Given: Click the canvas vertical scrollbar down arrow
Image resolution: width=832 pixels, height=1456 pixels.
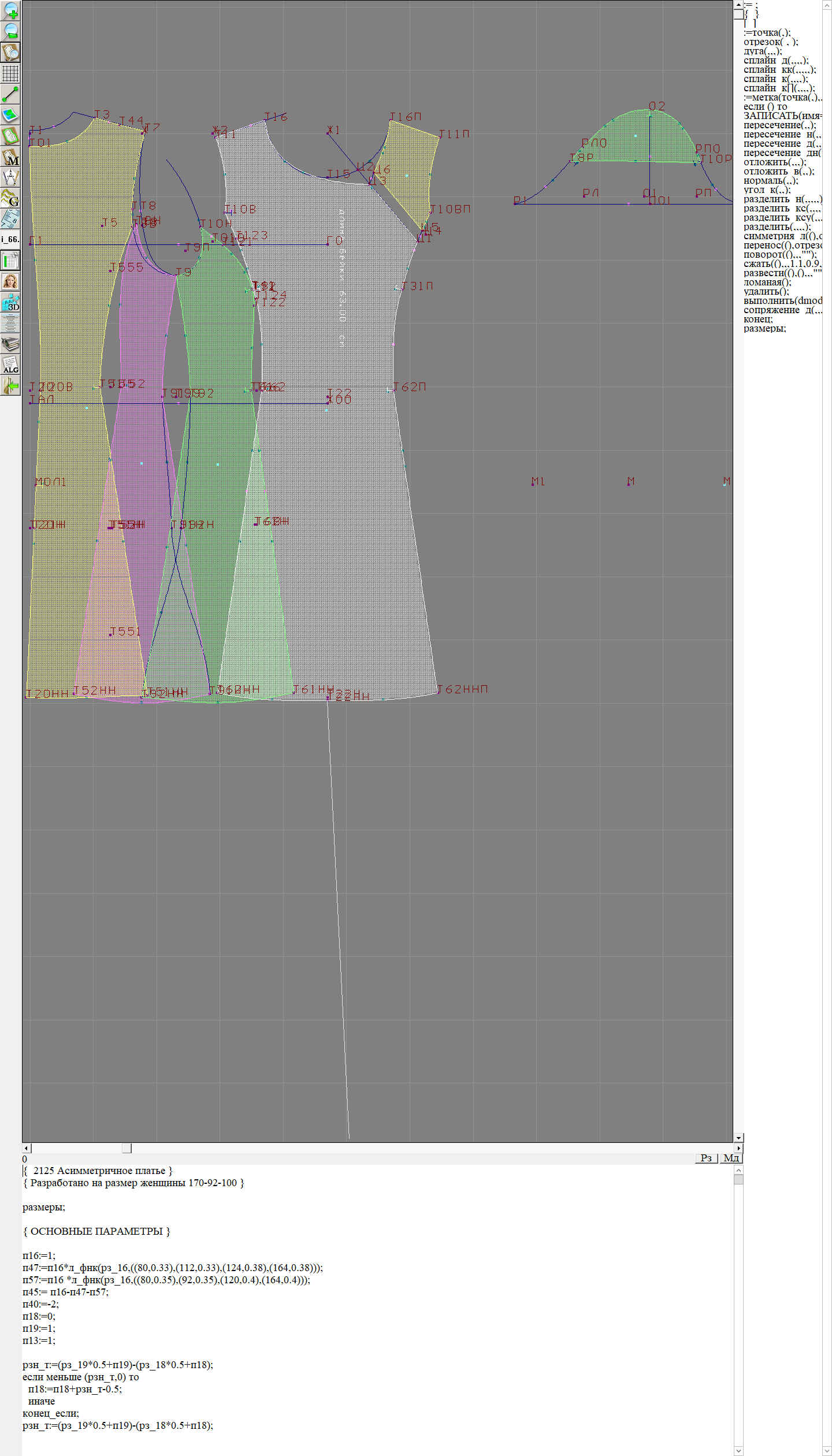Looking at the screenshot, I should (x=738, y=1137).
